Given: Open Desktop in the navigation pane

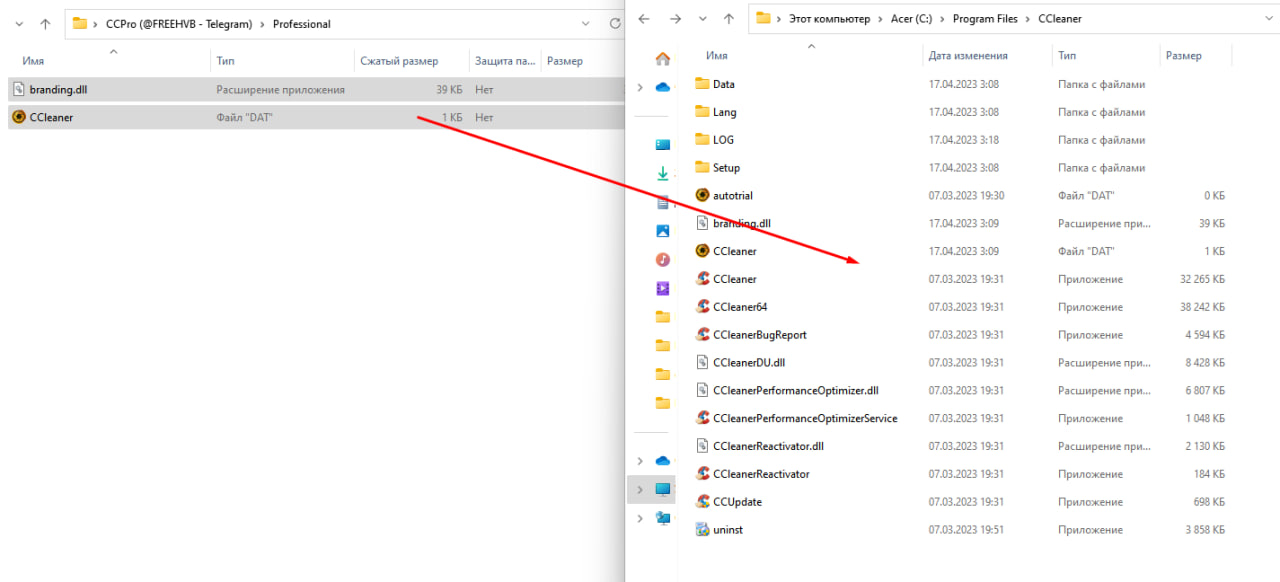Looking at the screenshot, I should 662,145.
